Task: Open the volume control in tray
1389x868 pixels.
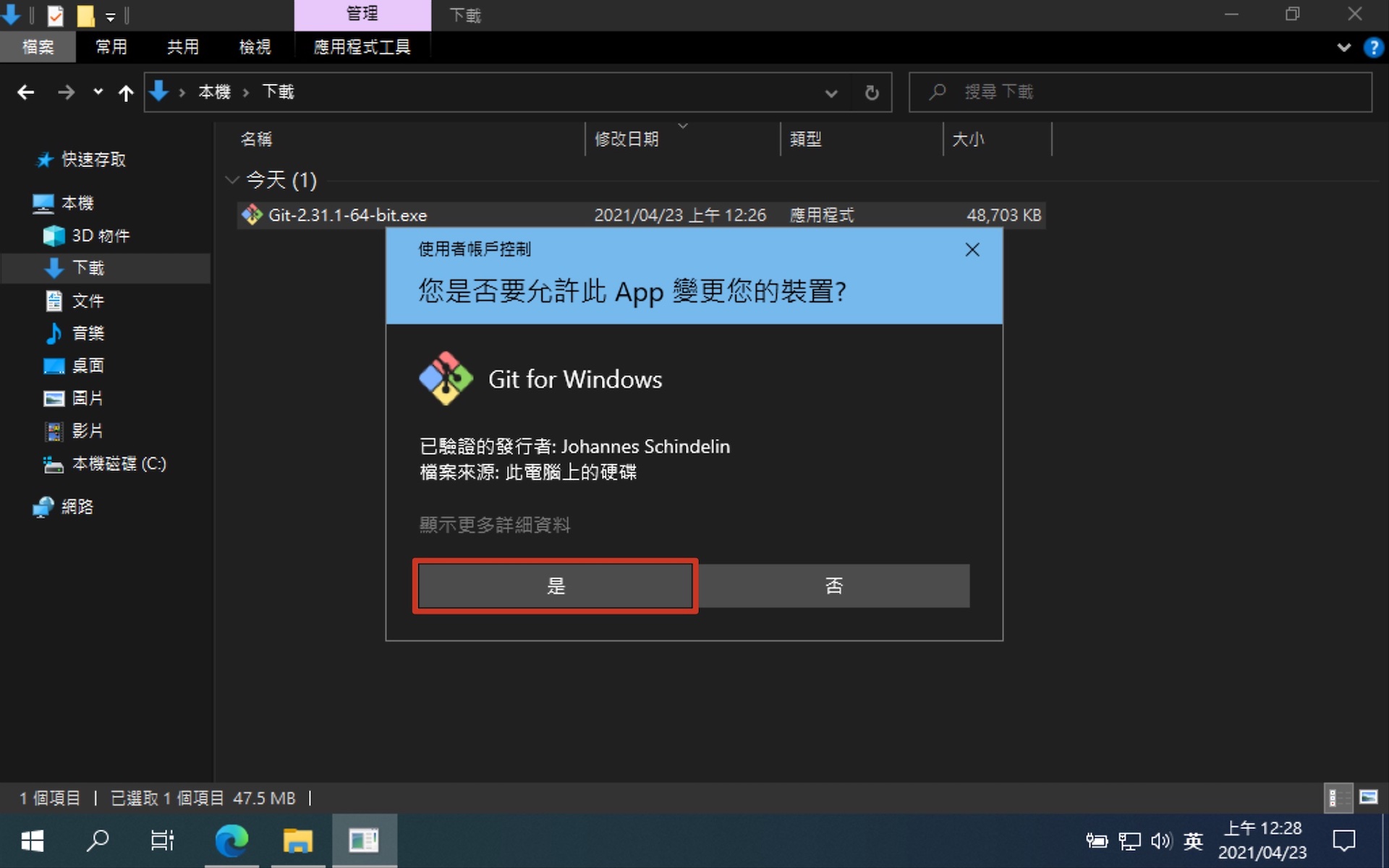Action: tap(1161, 841)
